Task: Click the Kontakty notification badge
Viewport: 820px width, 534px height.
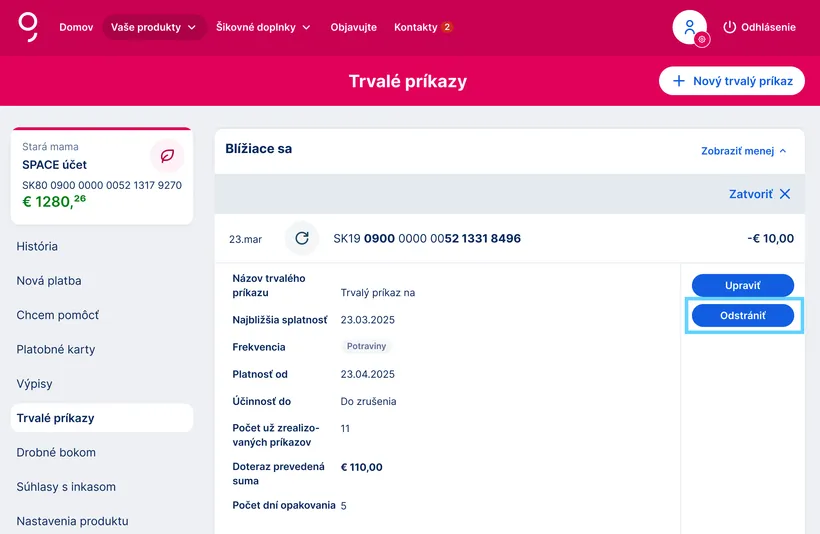Action: [447, 27]
